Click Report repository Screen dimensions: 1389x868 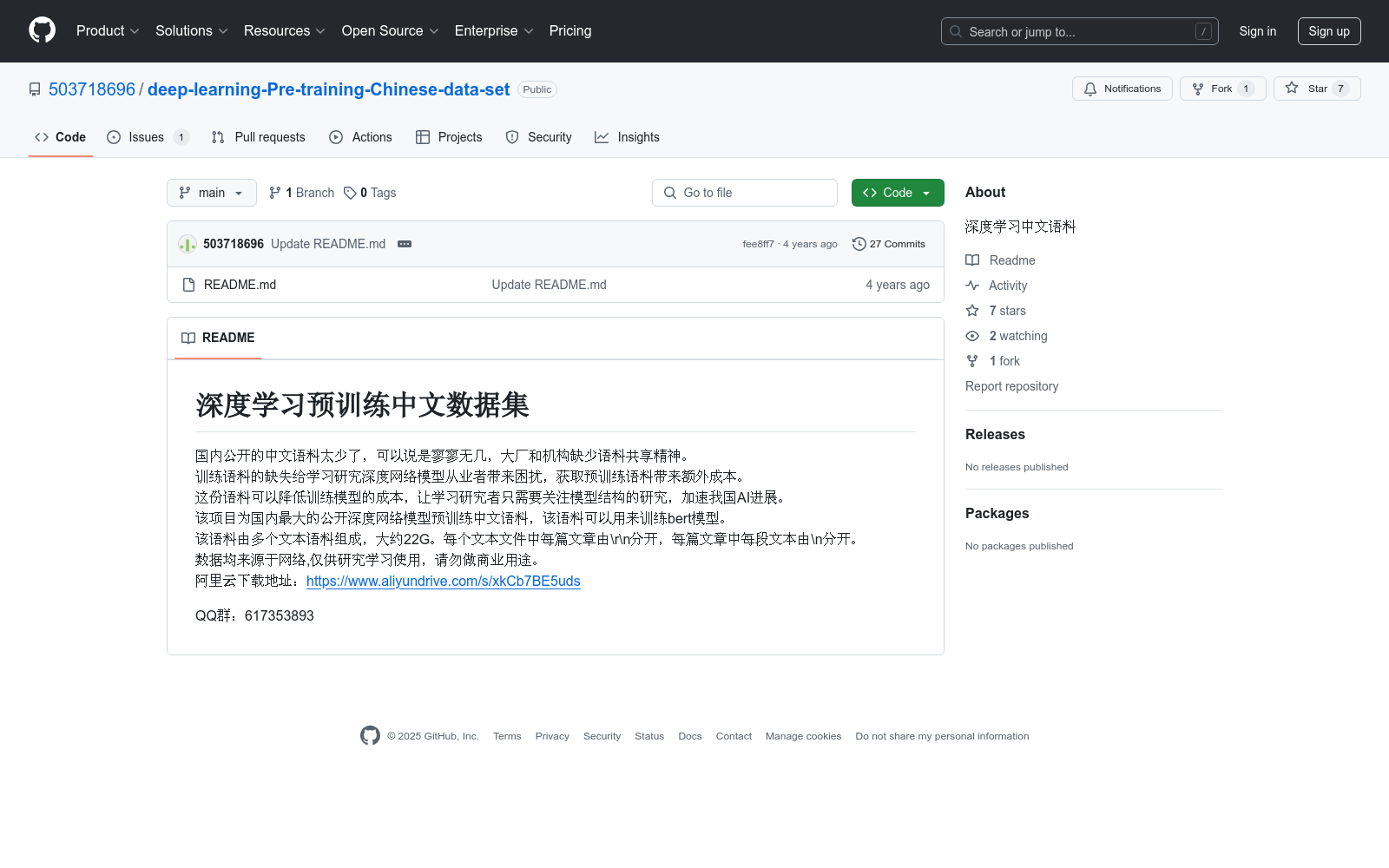click(1011, 386)
